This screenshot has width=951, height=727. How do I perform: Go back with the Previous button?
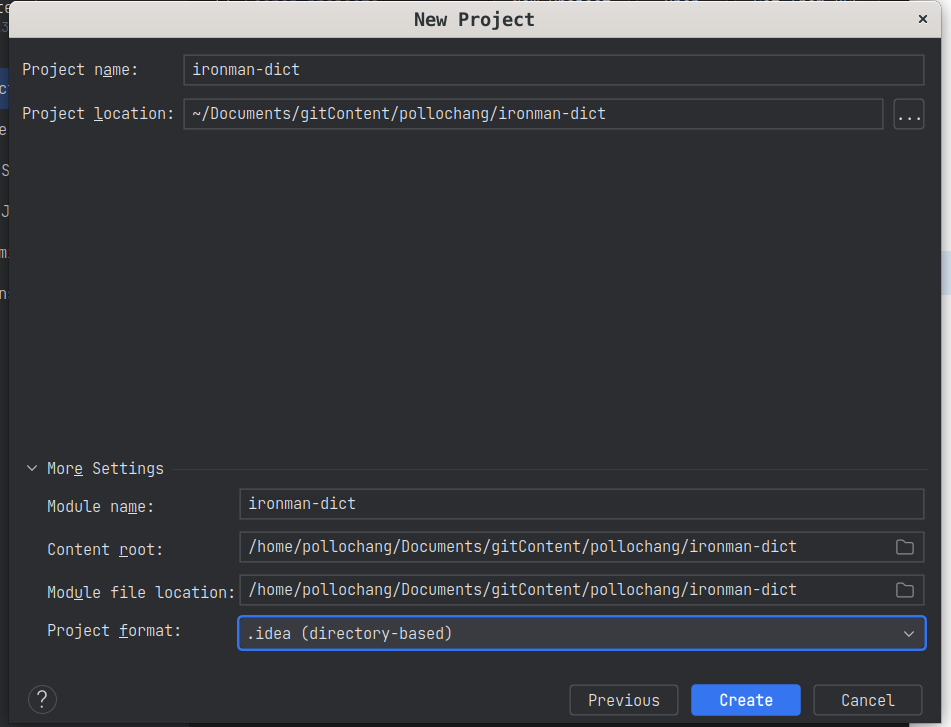point(623,700)
